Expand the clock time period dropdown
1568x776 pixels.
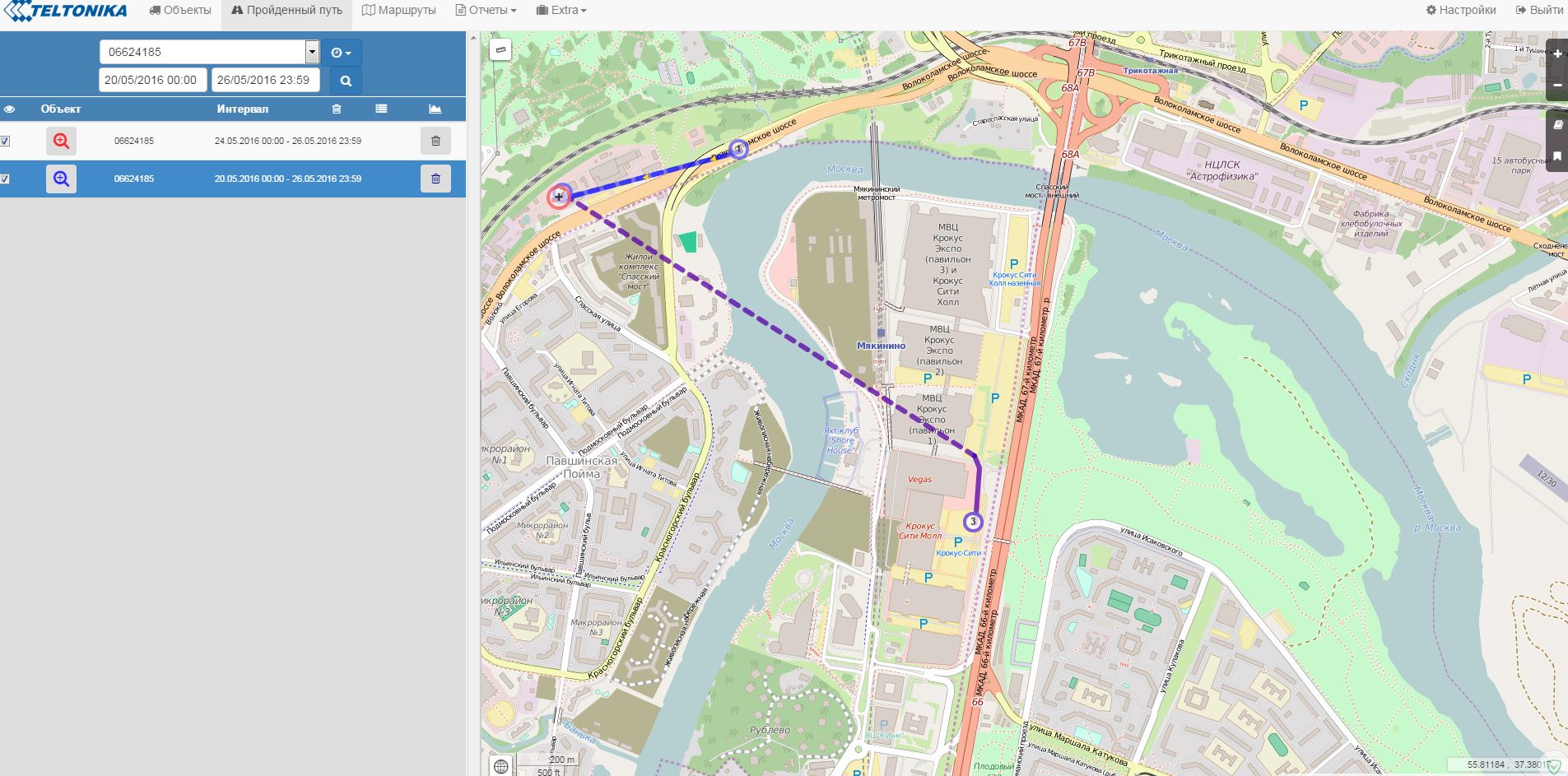(x=341, y=53)
